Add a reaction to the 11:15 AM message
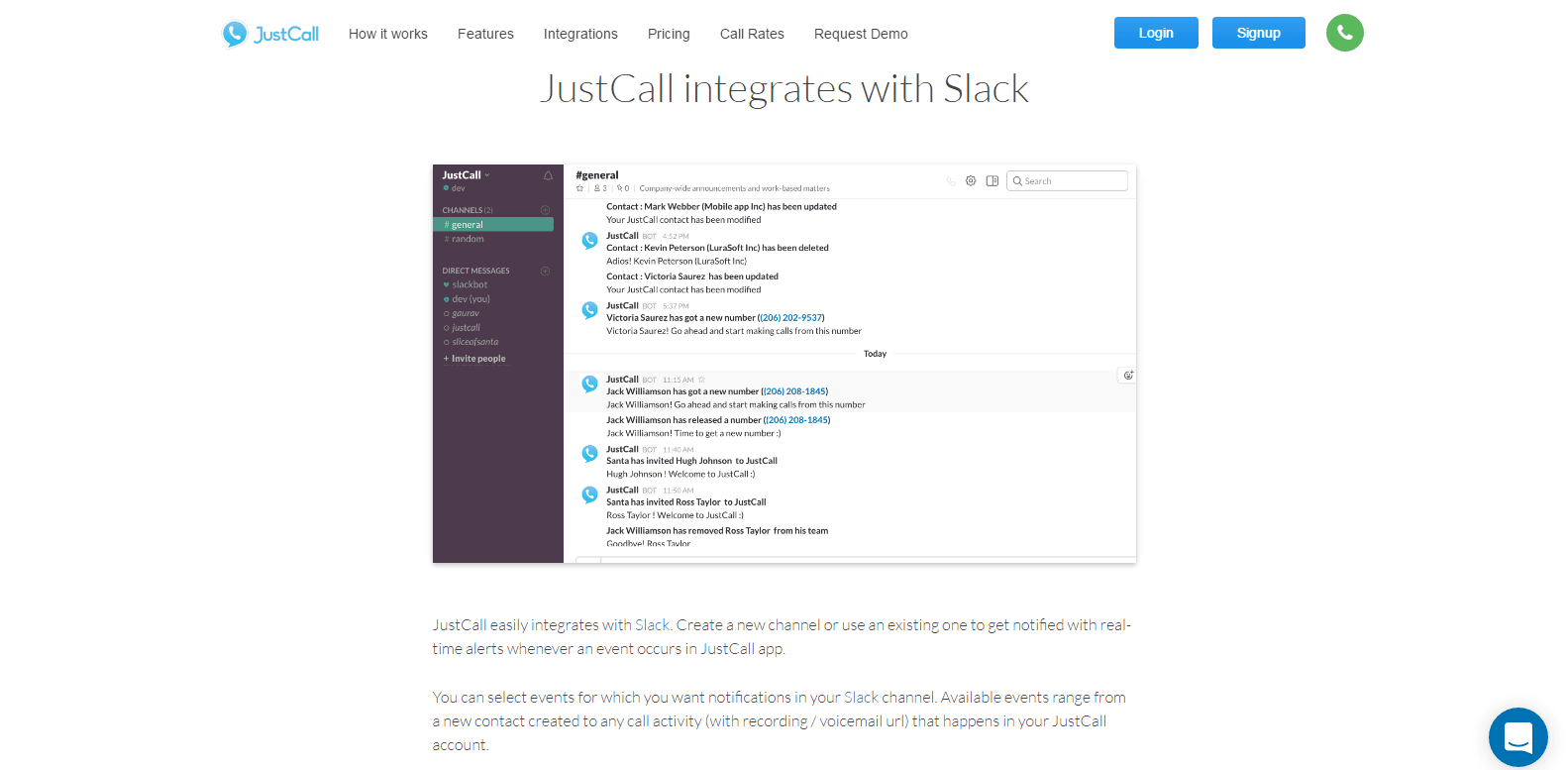 [1127, 376]
